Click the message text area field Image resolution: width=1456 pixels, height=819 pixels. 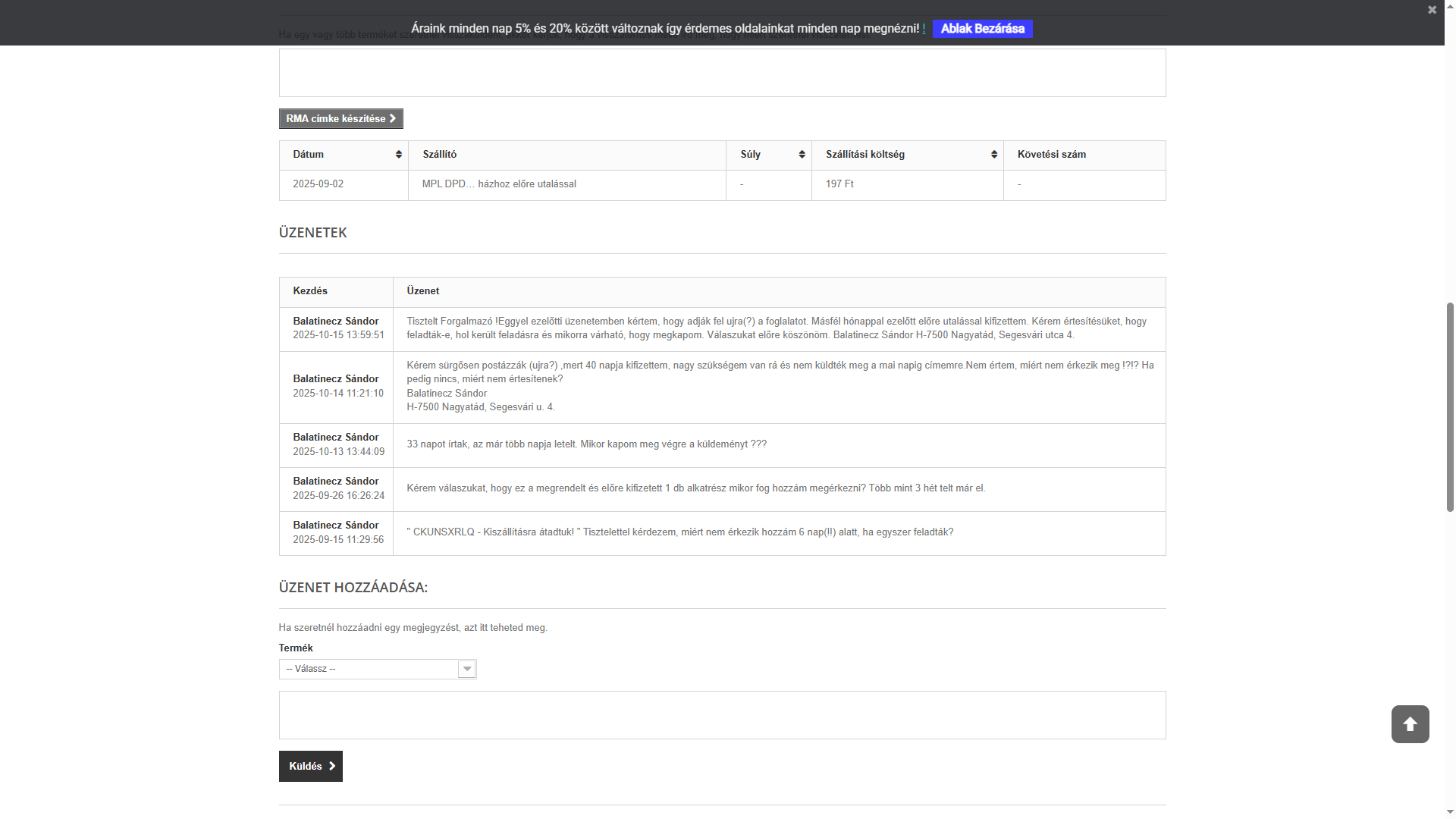coord(721,714)
